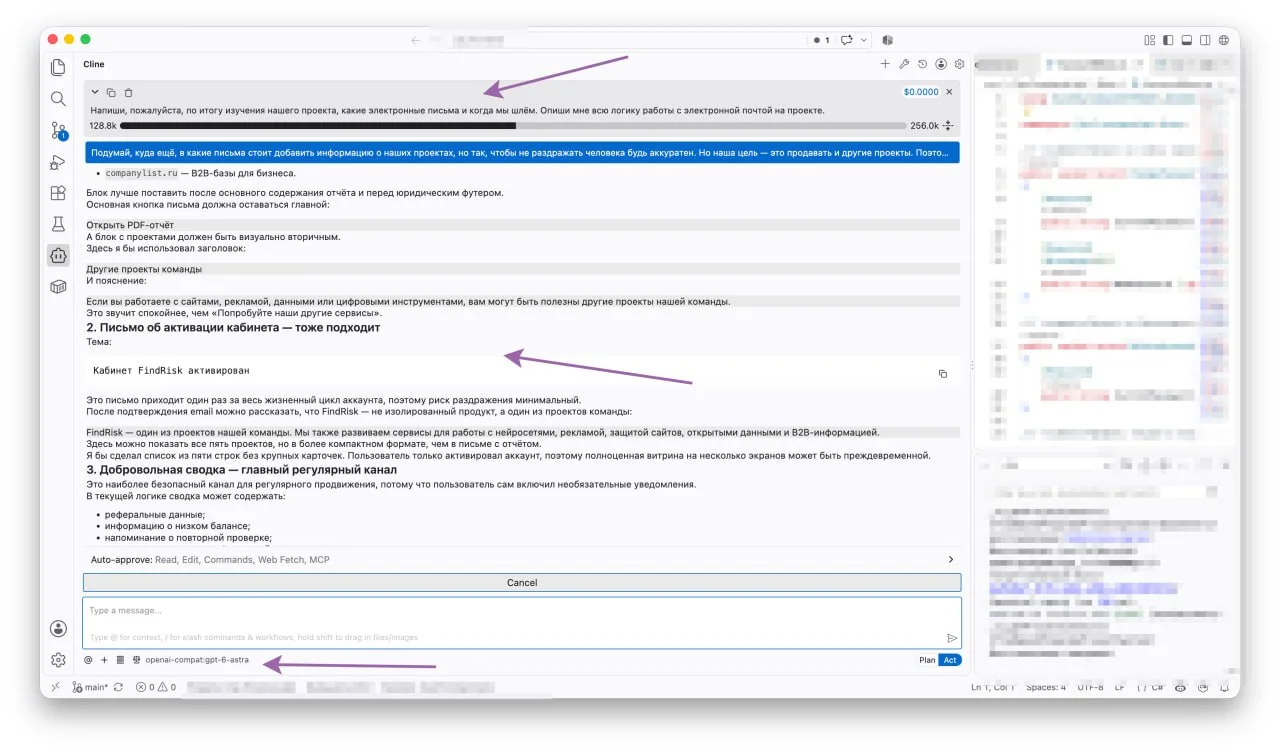
Task: Click the Cancel button
Action: click(522, 582)
